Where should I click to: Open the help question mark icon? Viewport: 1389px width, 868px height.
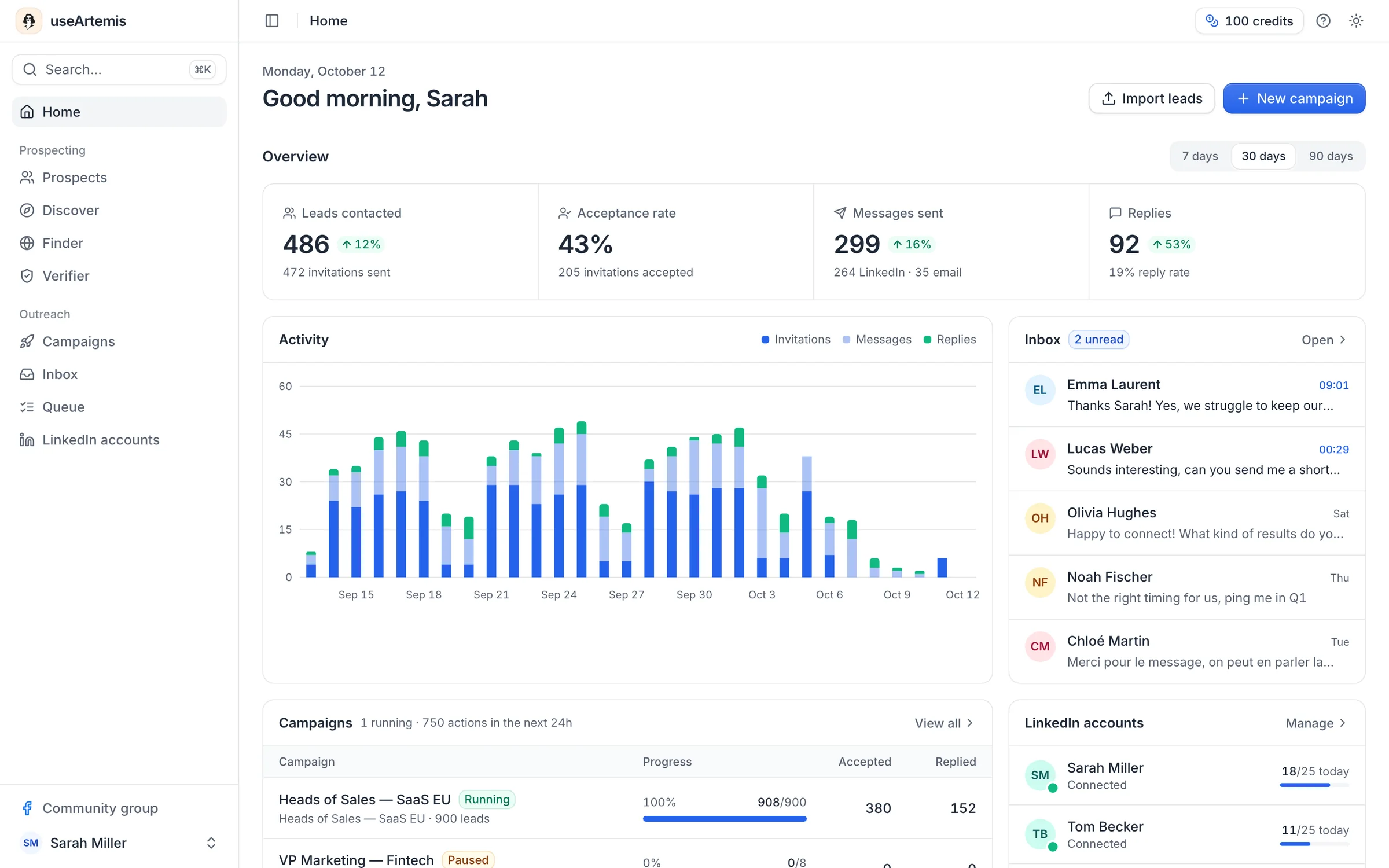1323,21
